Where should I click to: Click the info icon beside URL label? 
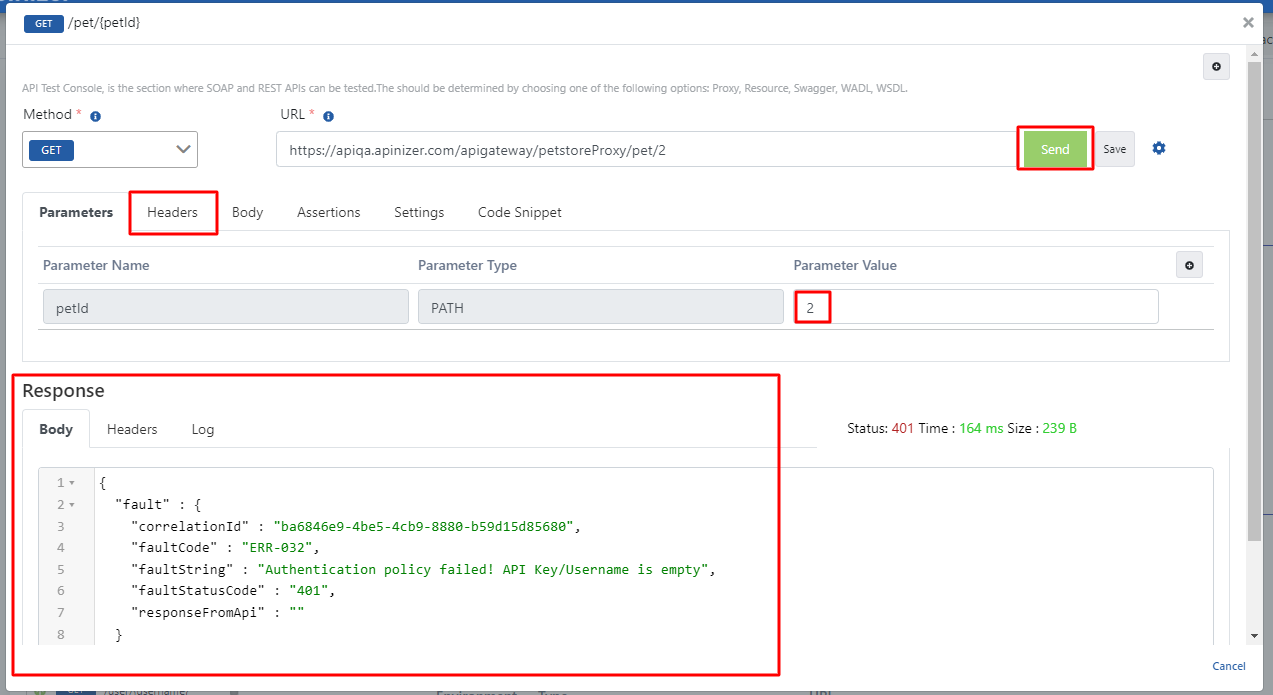(x=328, y=116)
